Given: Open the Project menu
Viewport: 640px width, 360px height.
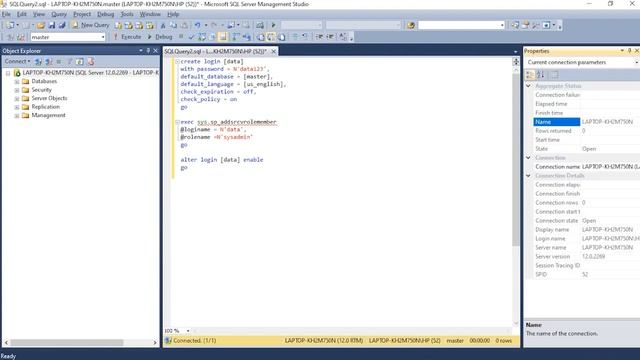Looking at the screenshot, I should coord(82,14).
